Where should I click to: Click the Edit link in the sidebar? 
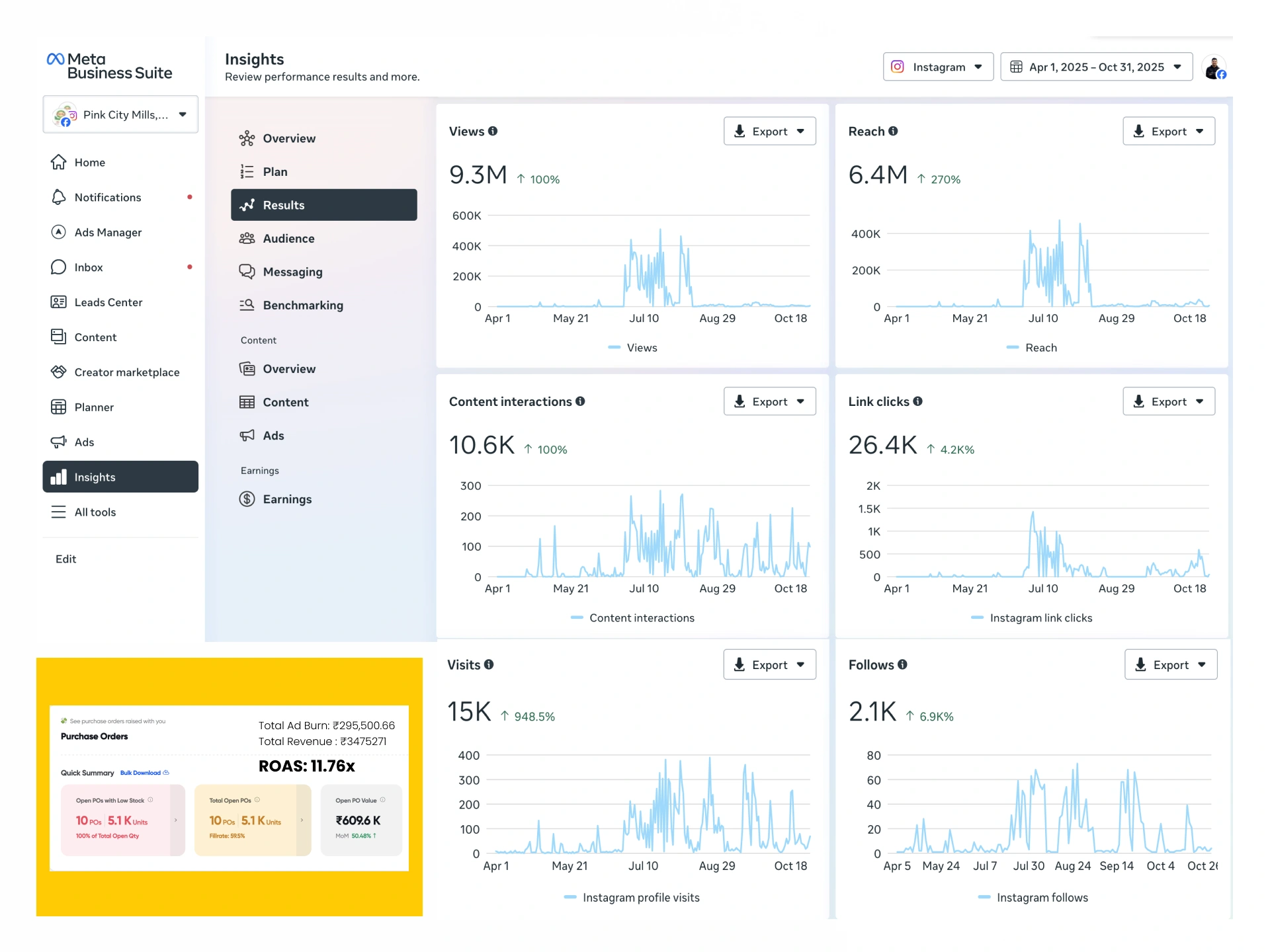point(65,559)
